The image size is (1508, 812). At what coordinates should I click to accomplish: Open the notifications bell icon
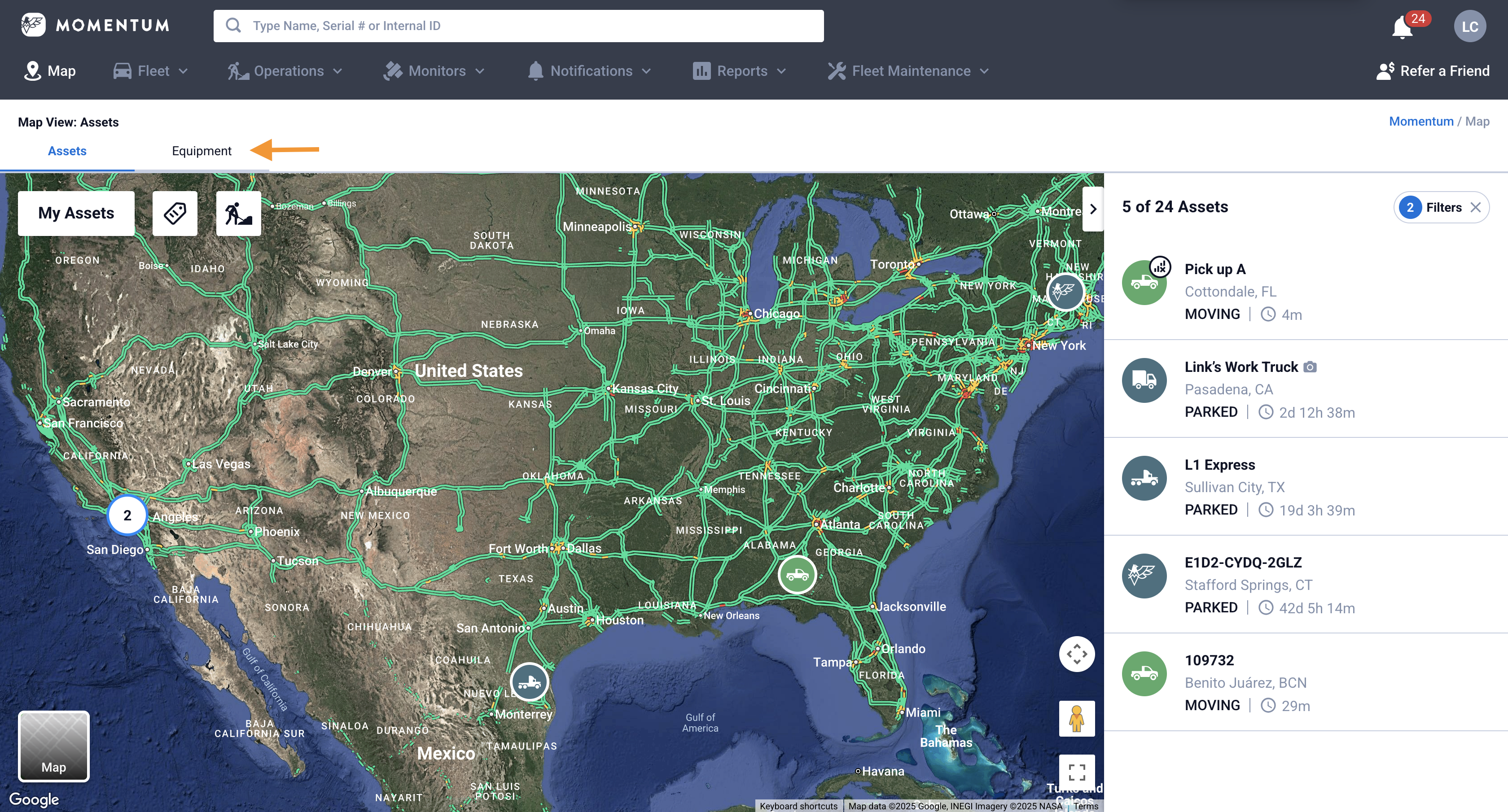(x=1402, y=27)
